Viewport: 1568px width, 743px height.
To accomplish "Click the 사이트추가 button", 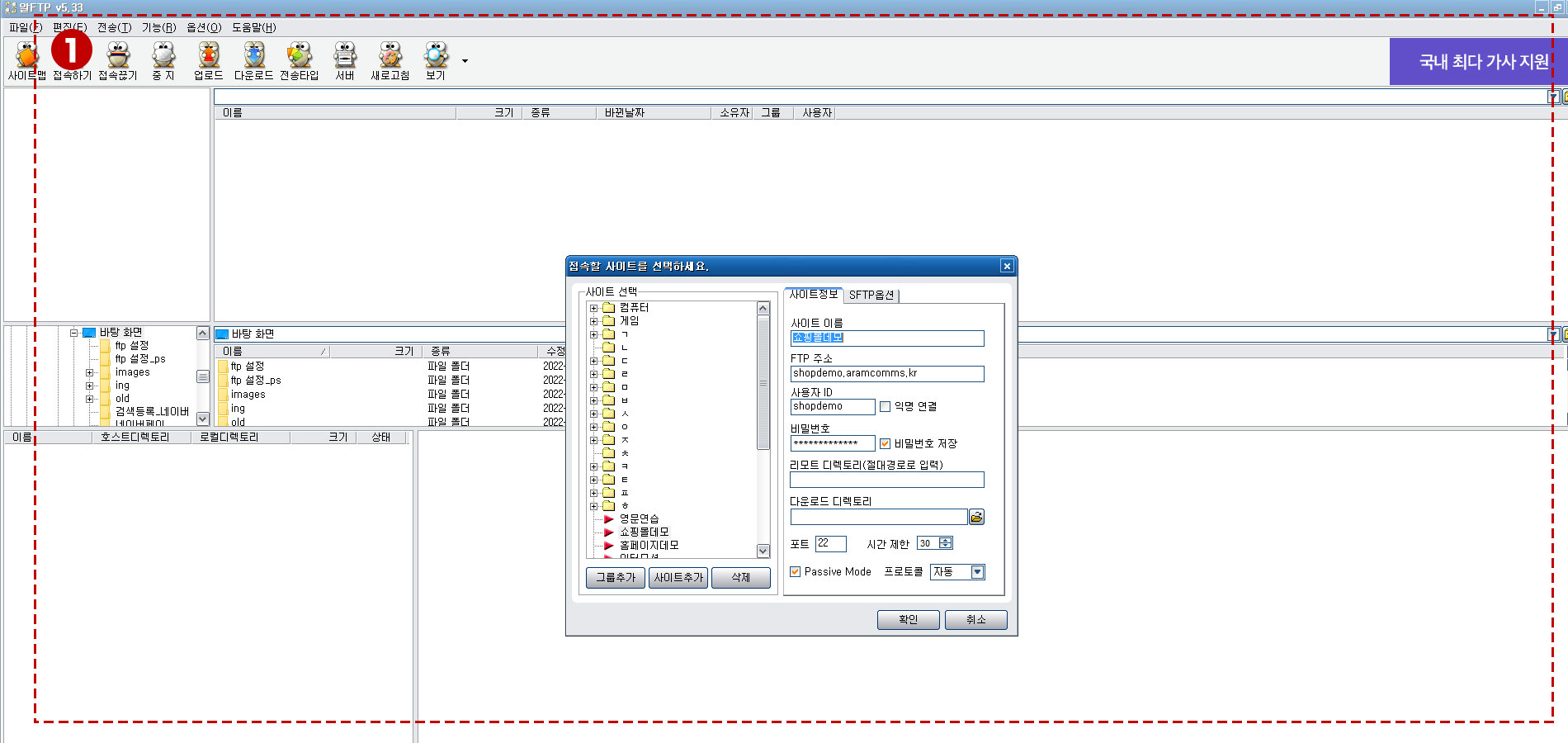I will (x=678, y=578).
